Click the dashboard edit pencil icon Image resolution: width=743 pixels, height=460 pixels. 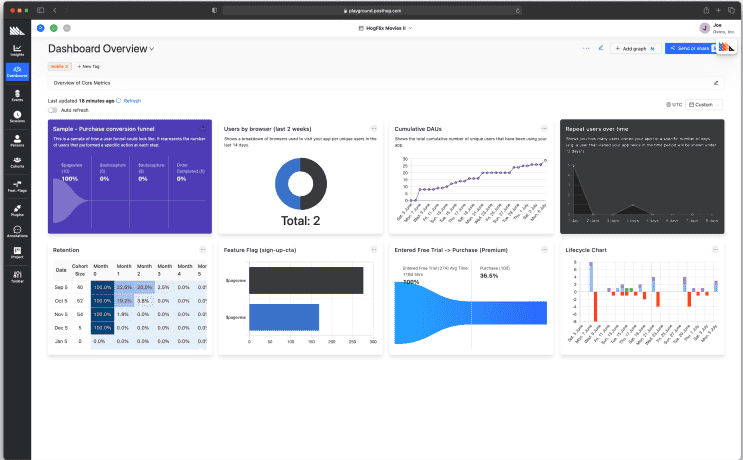coord(601,48)
